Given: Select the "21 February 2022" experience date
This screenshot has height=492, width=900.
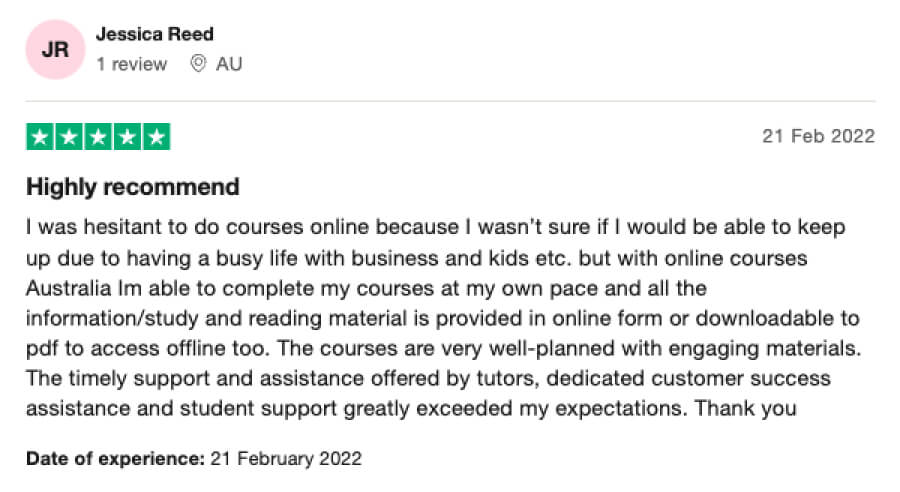Looking at the screenshot, I should point(285,459).
